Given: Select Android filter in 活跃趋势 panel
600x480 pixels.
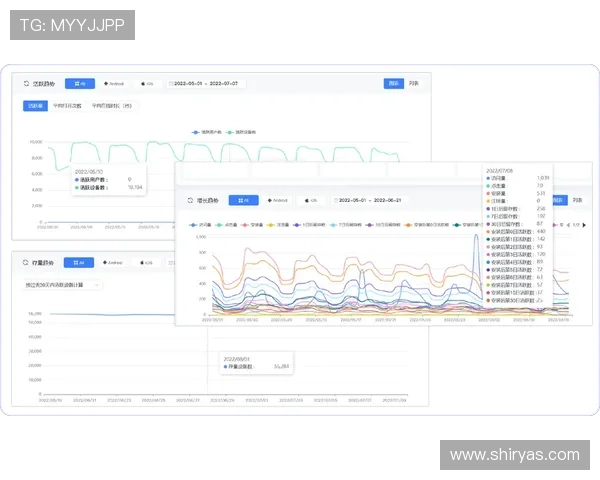Looking at the screenshot, I should click(113, 84).
